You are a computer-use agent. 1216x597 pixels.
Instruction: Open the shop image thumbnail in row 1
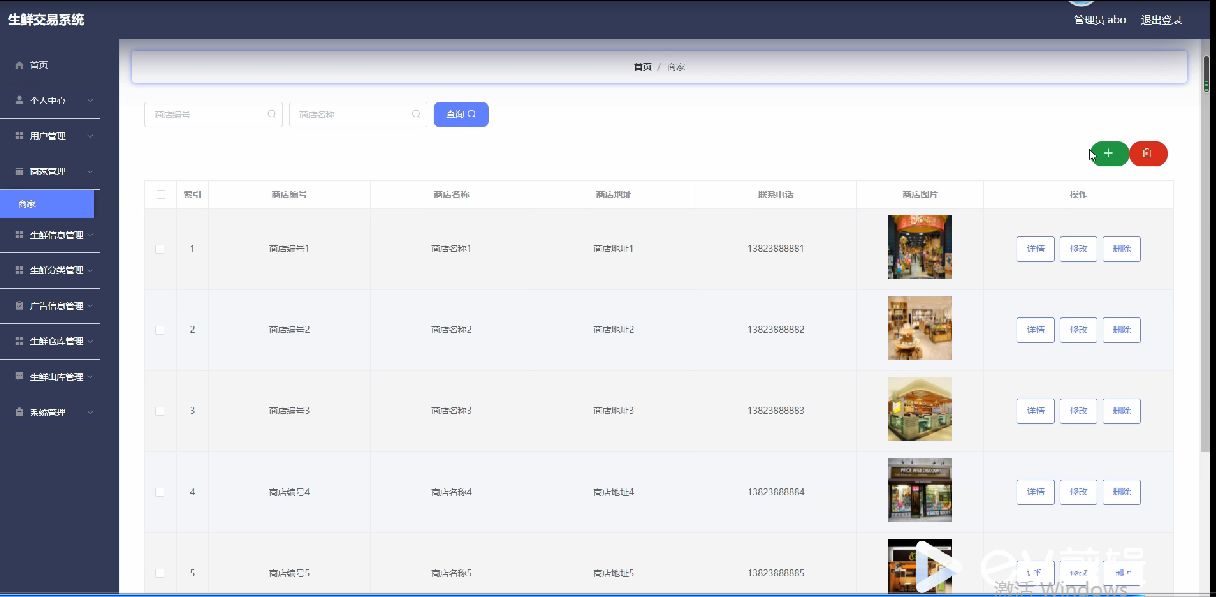click(x=920, y=247)
